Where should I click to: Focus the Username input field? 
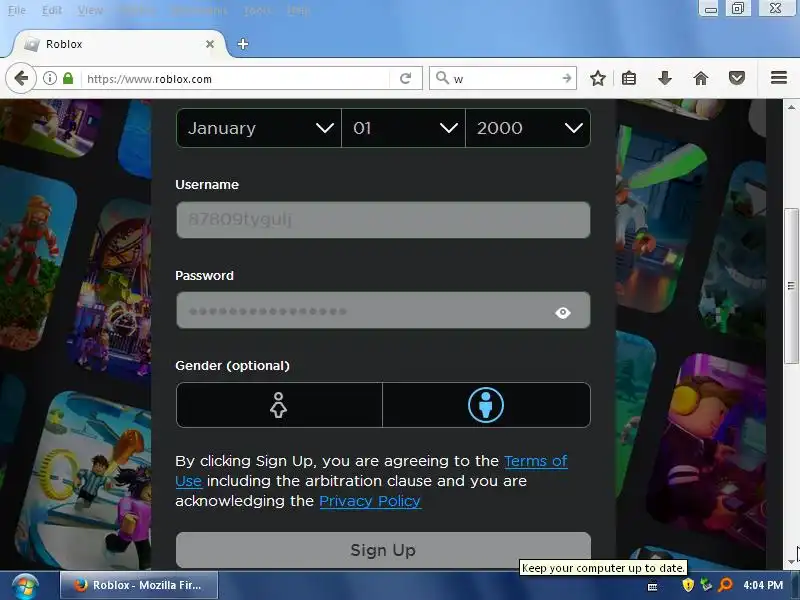383,220
